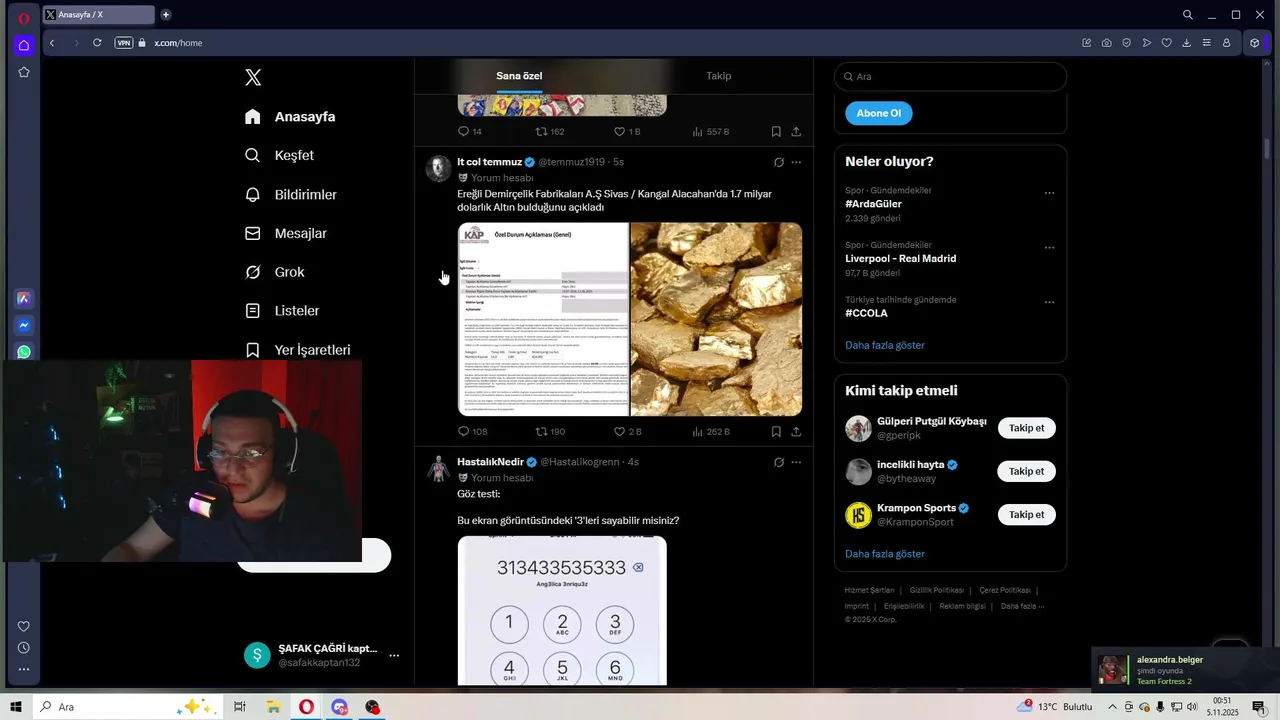
Task: Open Messenger in Opera sidebar
Action: [23, 325]
